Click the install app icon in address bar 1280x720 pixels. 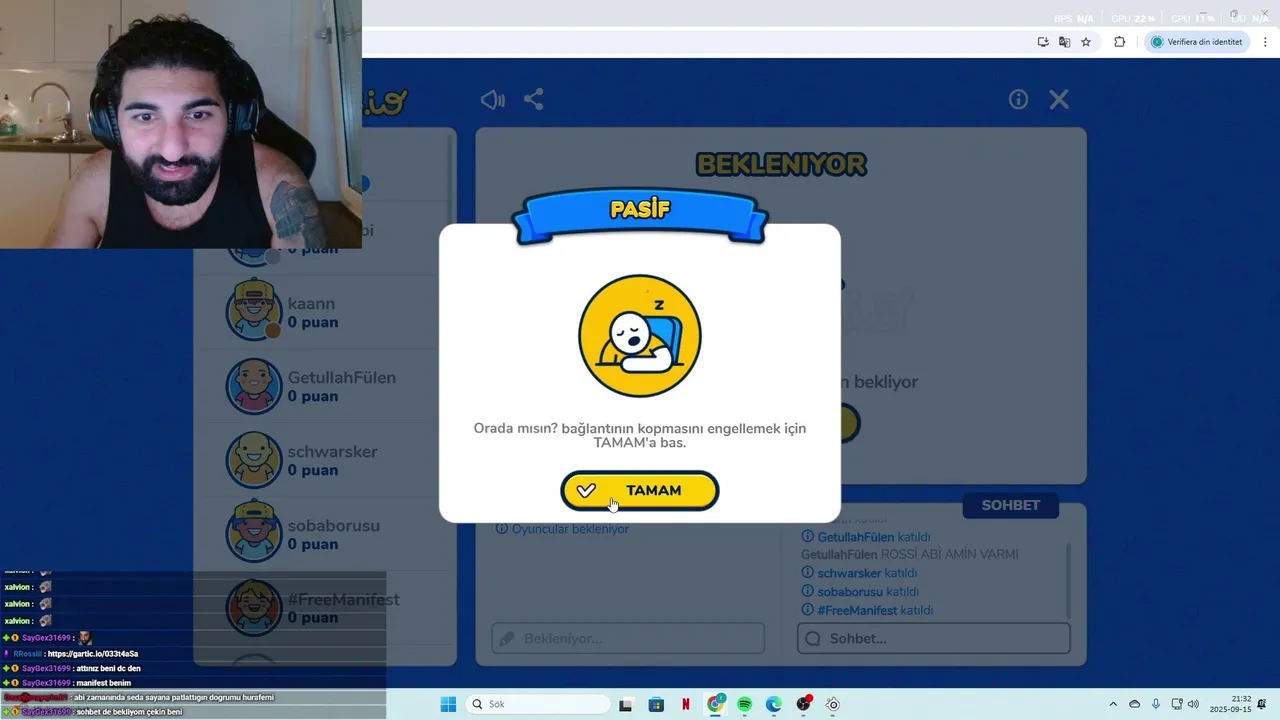(1043, 42)
